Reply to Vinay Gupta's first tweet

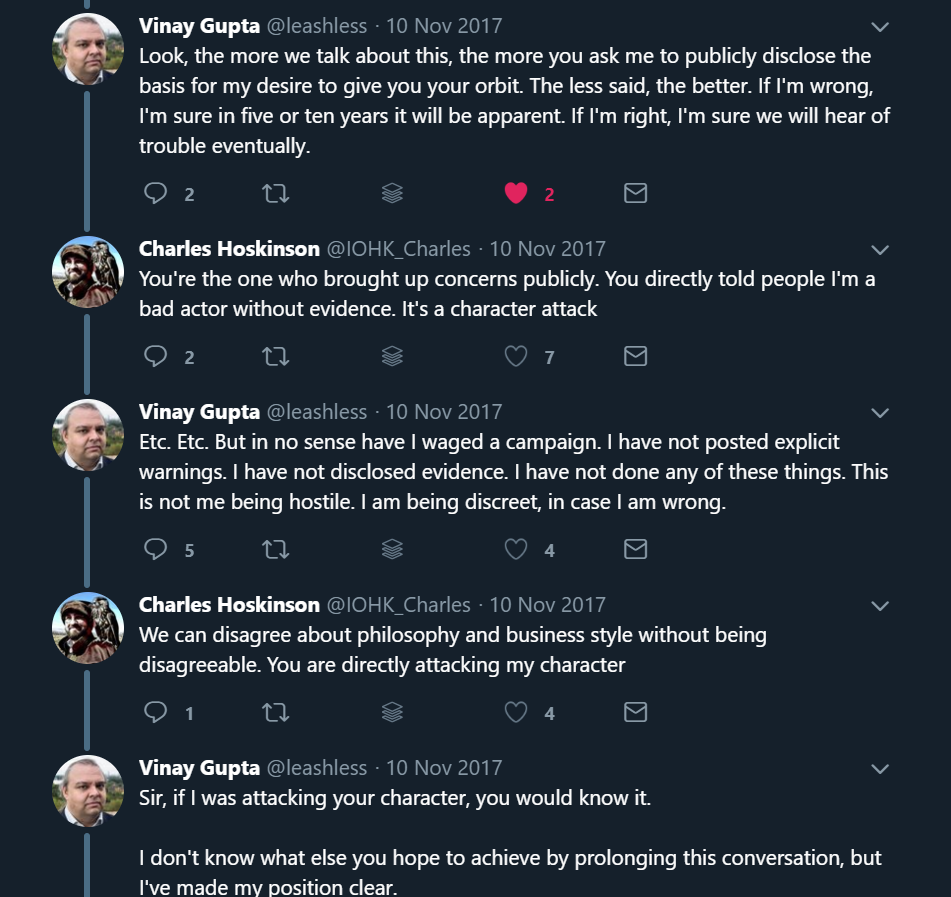(x=156, y=193)
